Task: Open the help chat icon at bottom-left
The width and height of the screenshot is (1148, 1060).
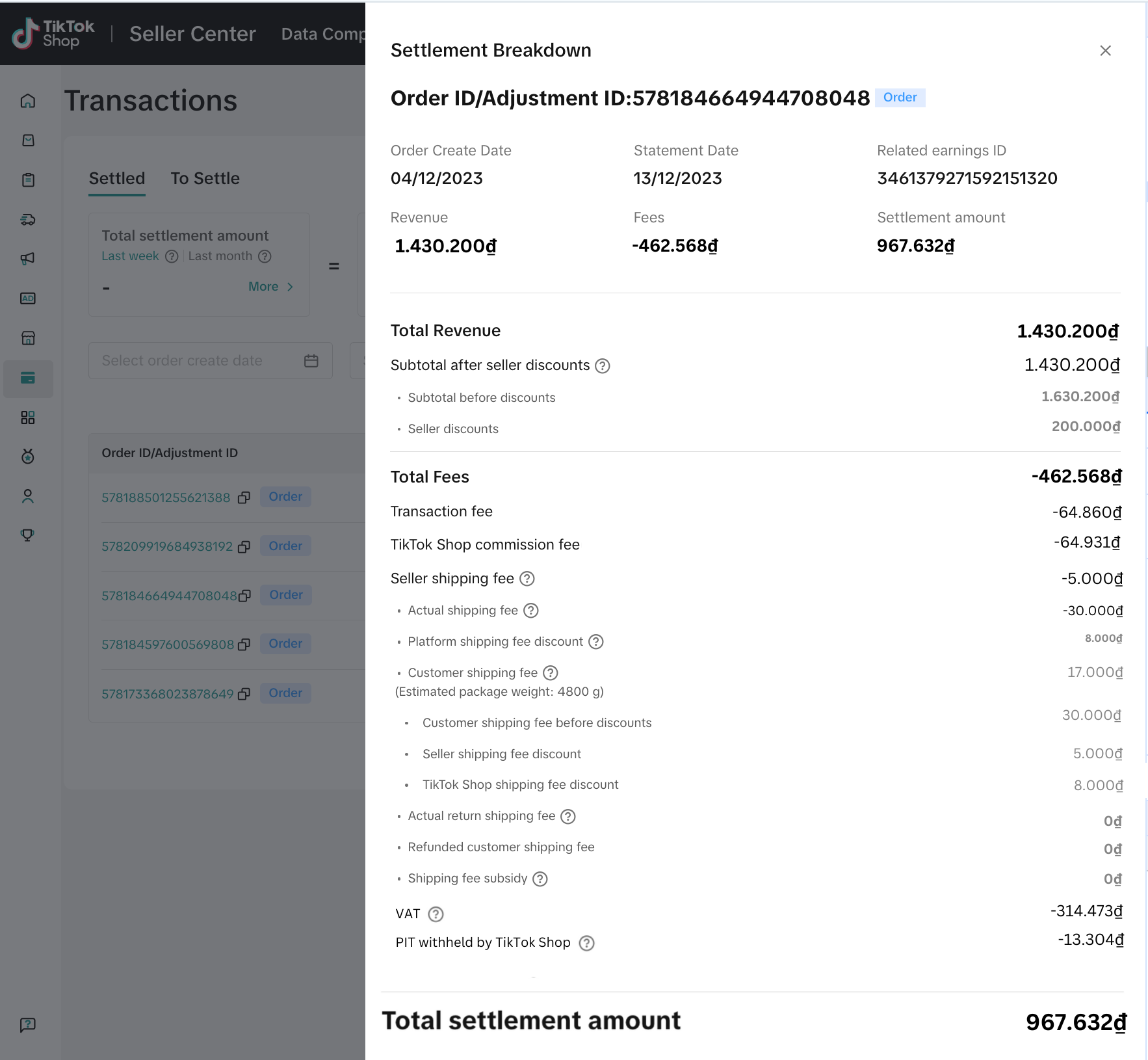Action: (x=28, y=1025)
